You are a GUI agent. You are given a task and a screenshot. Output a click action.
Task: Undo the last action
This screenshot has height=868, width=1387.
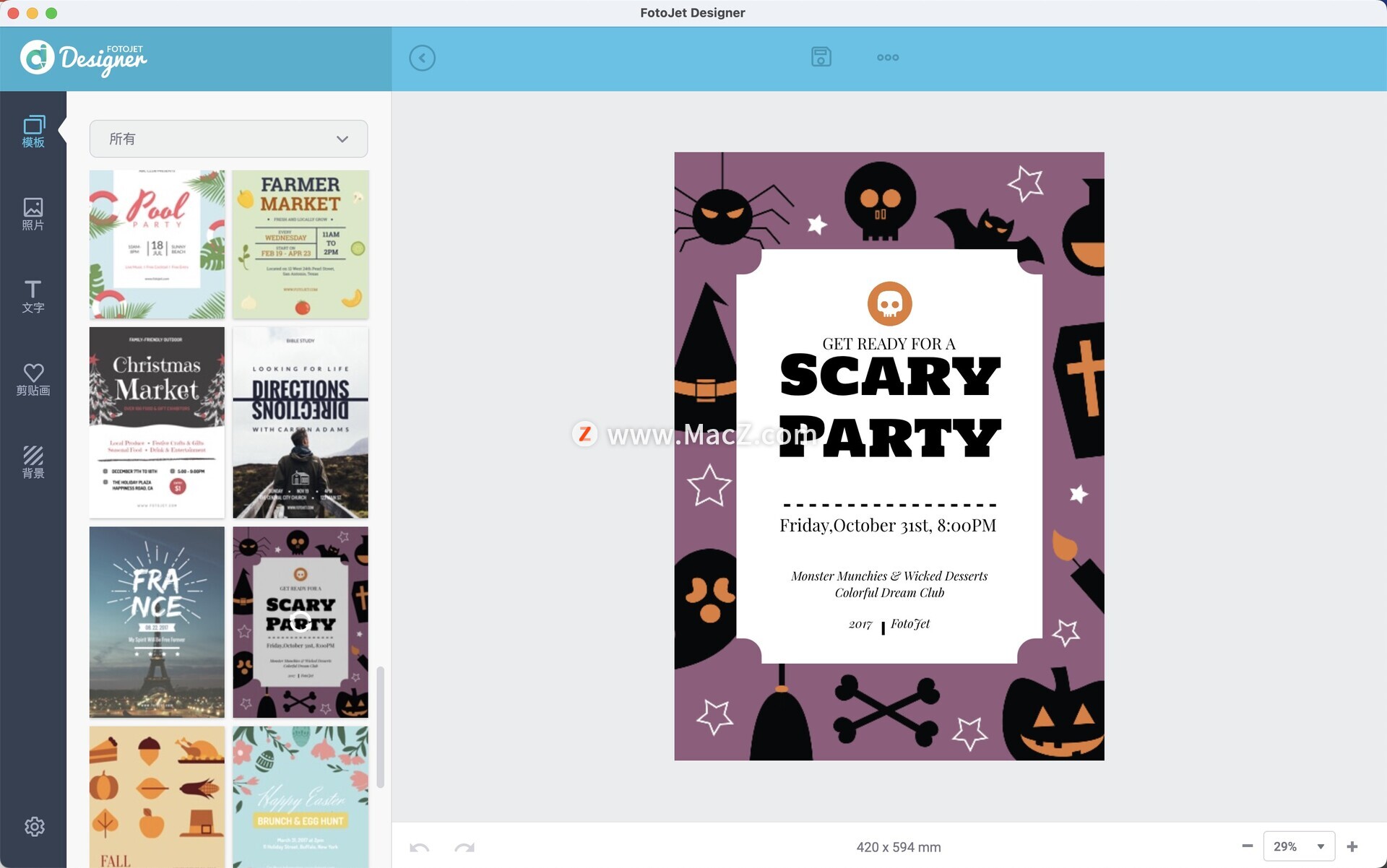(x=419, y=847)
